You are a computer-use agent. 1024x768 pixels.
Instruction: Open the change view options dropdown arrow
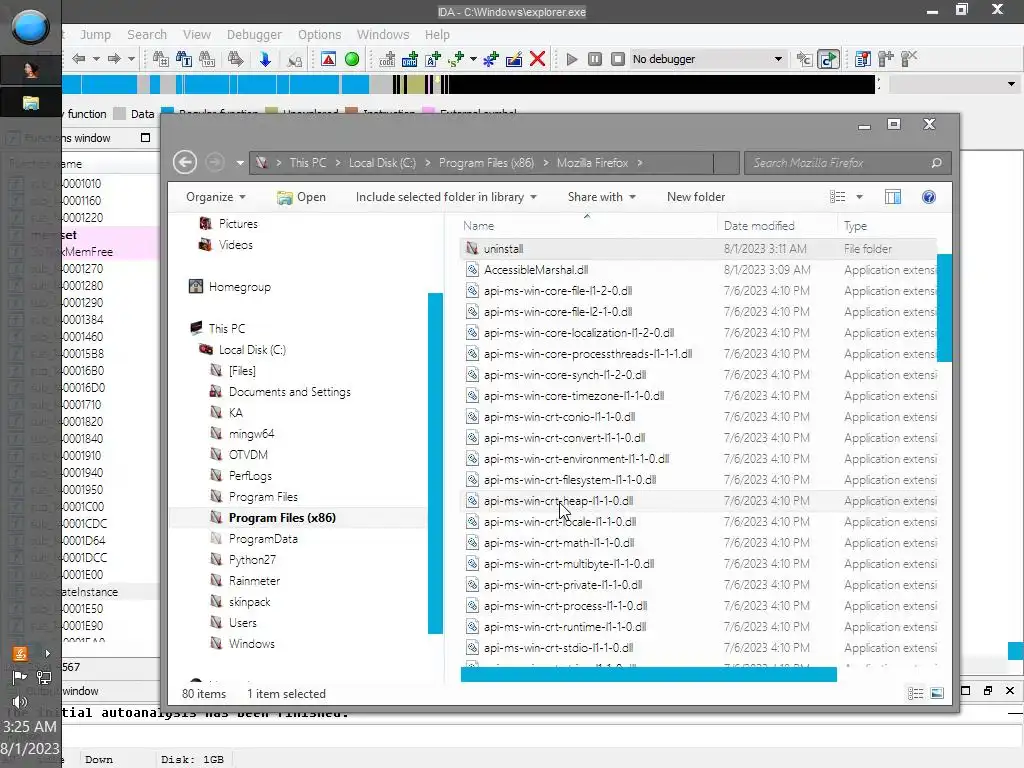point(859,197)
